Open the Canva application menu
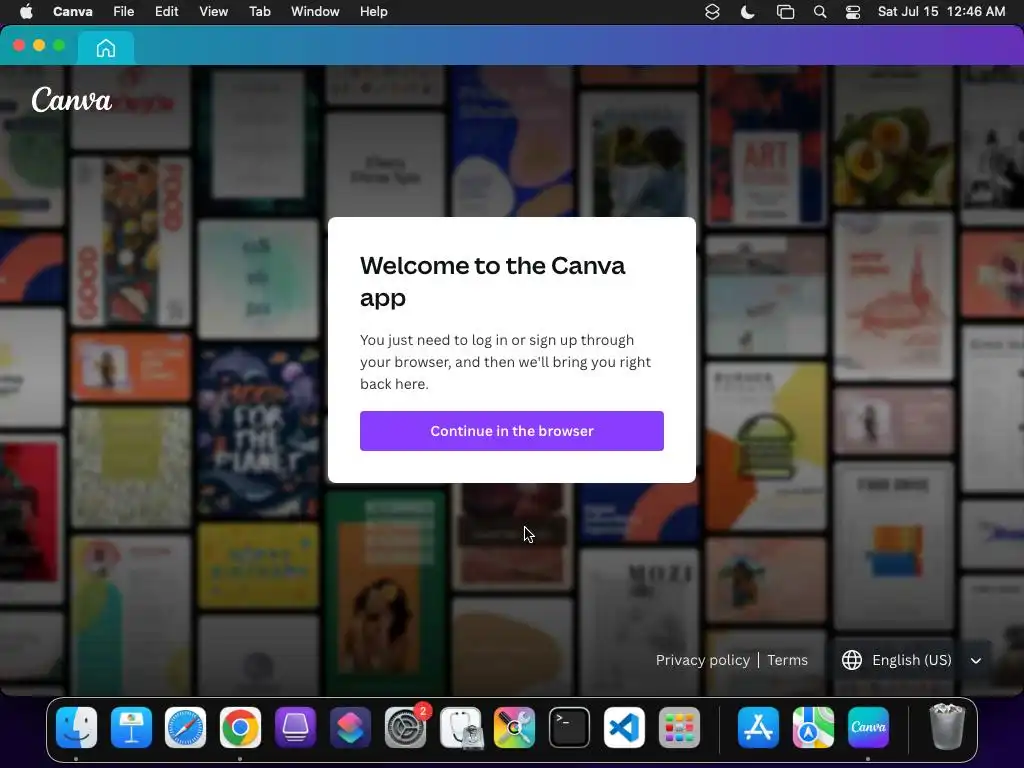 click(72, 12)
